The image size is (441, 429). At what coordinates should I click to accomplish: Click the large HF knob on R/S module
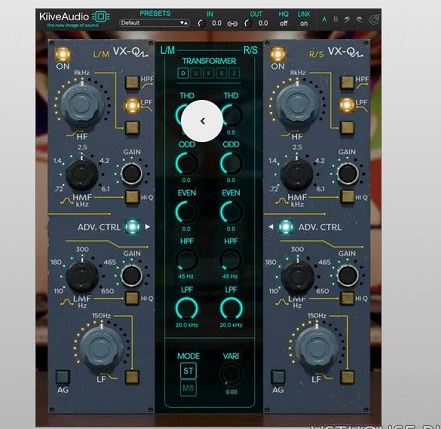tap(297, 103)
